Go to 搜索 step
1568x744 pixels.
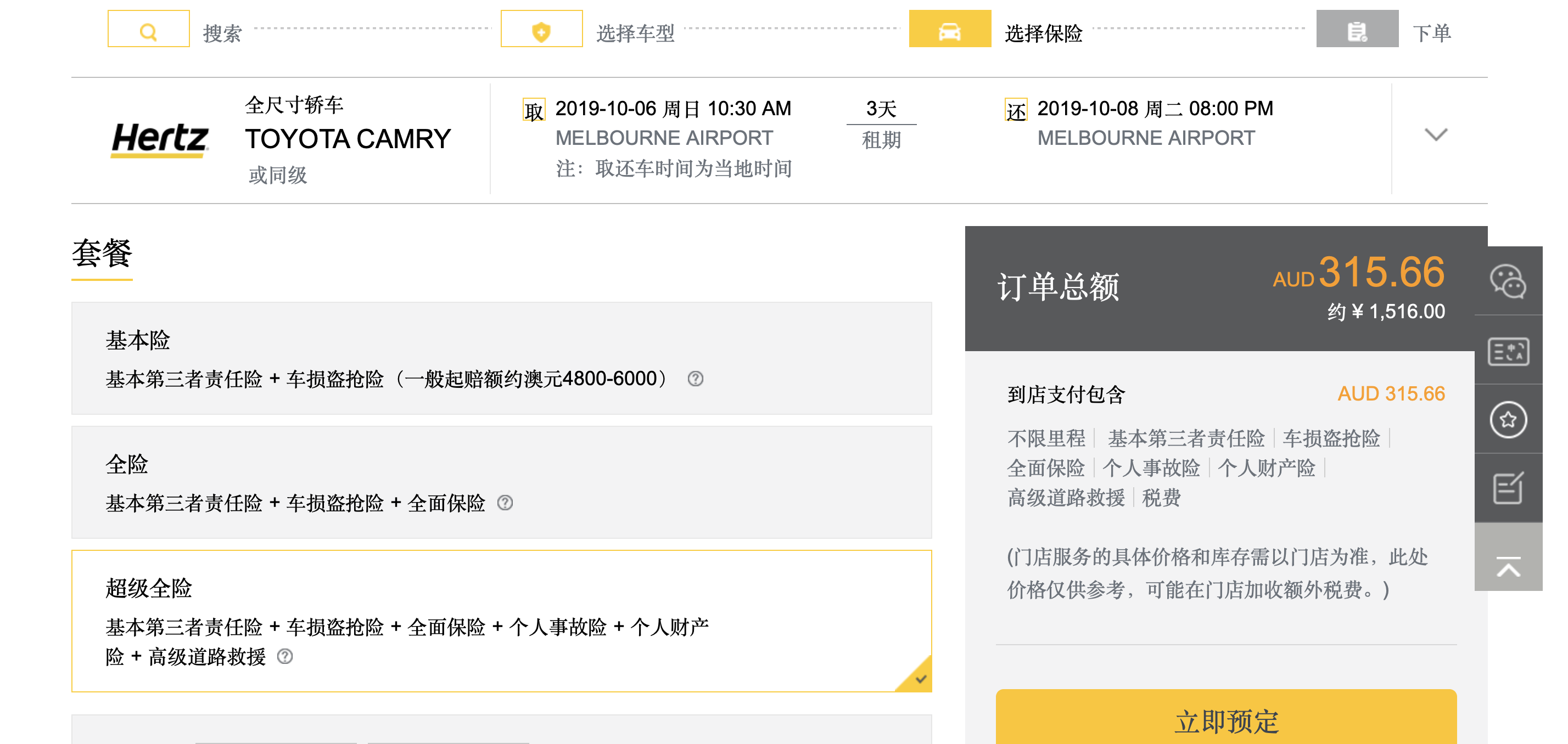pyautogui.click(x=222, y=33)
